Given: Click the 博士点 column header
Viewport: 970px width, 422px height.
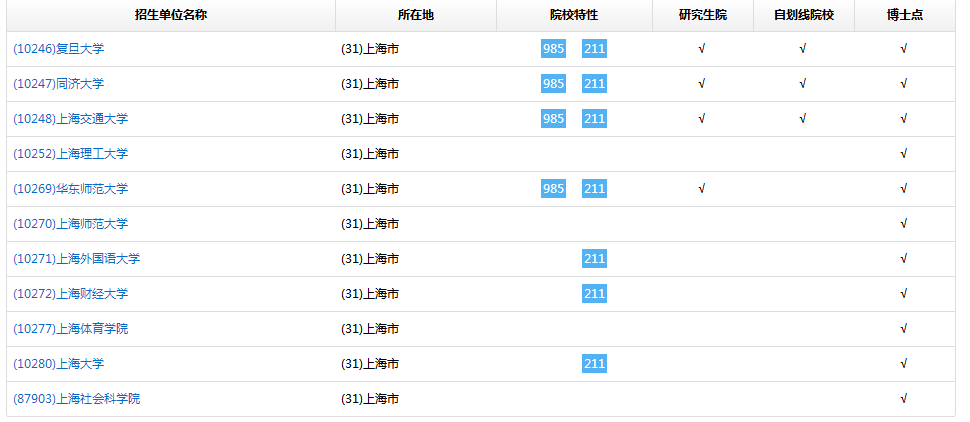Looking at the screenshot, I should click(904, 15).
